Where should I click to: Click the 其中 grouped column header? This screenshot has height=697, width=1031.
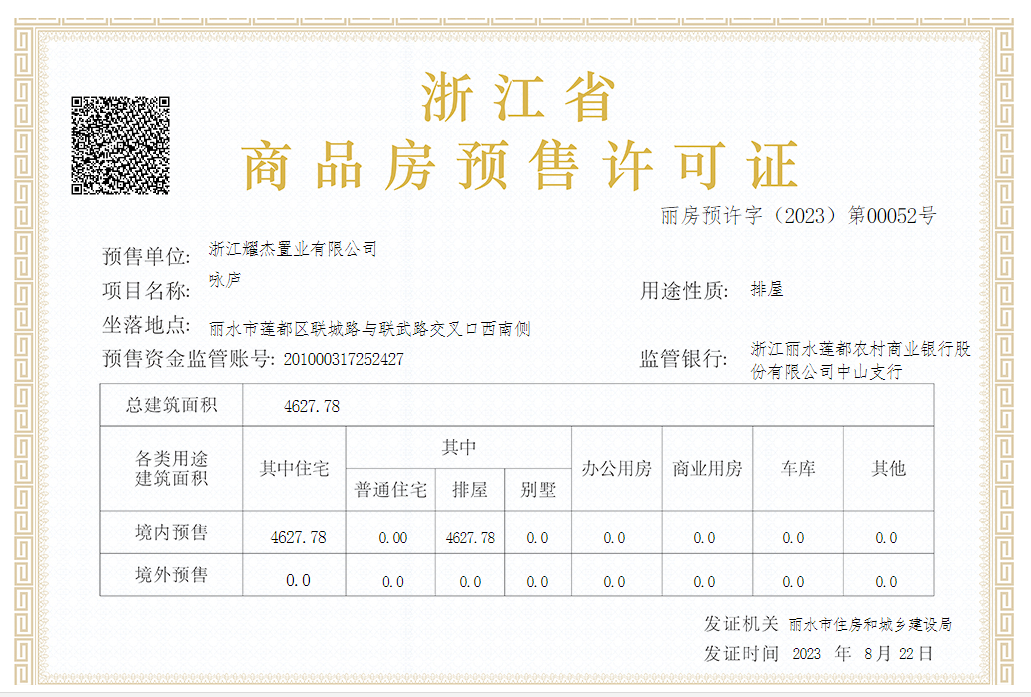[x=458, y=447]
